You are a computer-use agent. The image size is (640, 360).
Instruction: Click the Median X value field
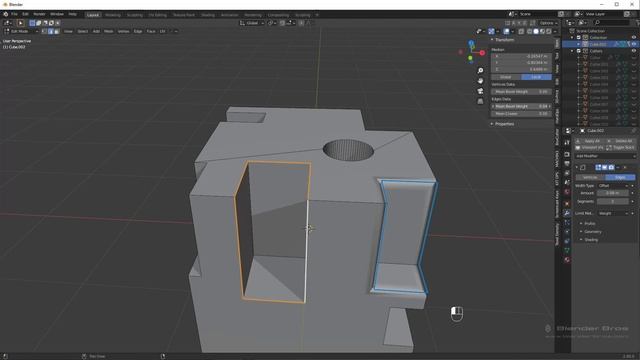tap(522, 56)
